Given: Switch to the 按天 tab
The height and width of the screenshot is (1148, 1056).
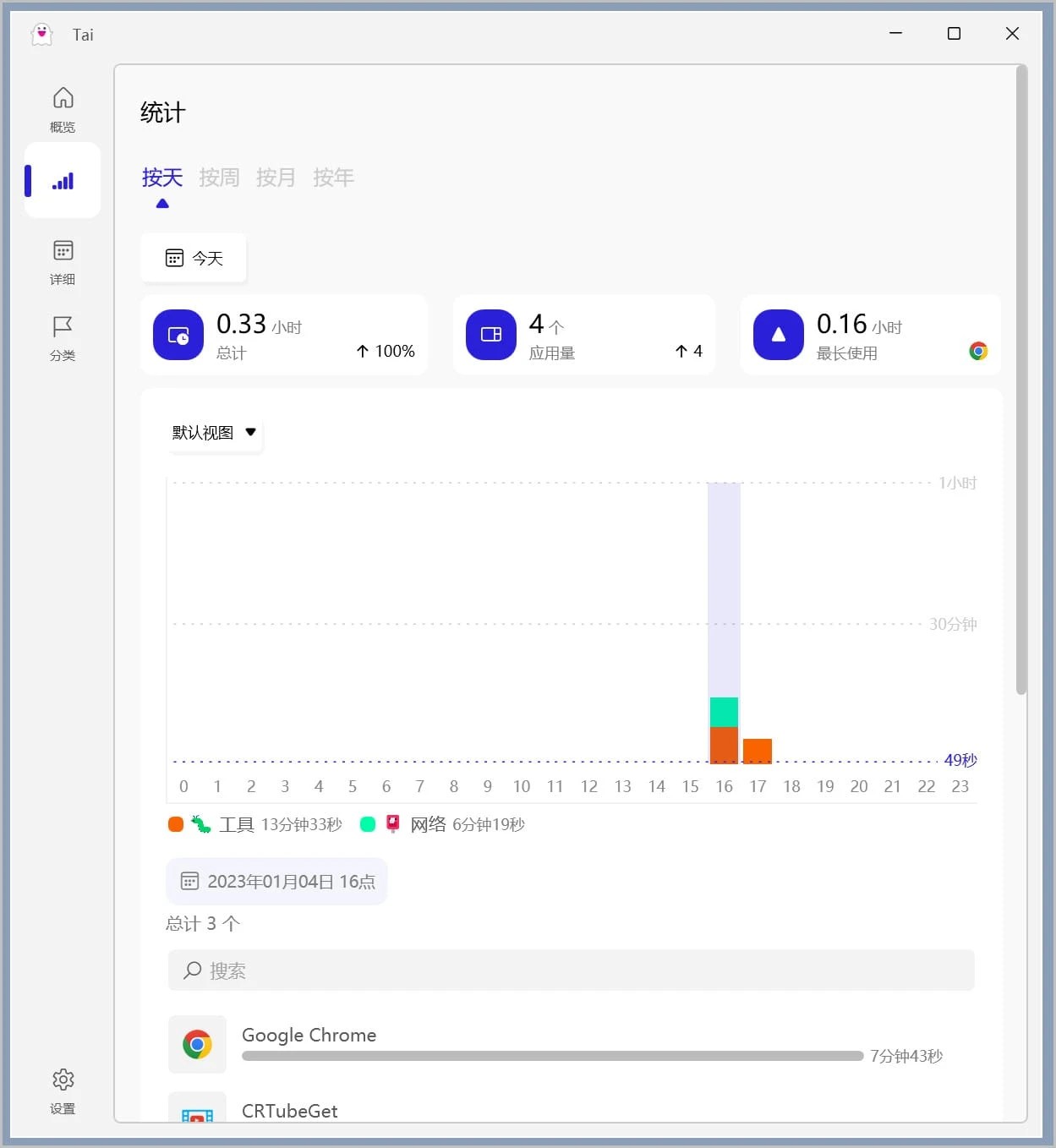Looking at the screenshot, I should pyautogui.click(x=162, y=178).
